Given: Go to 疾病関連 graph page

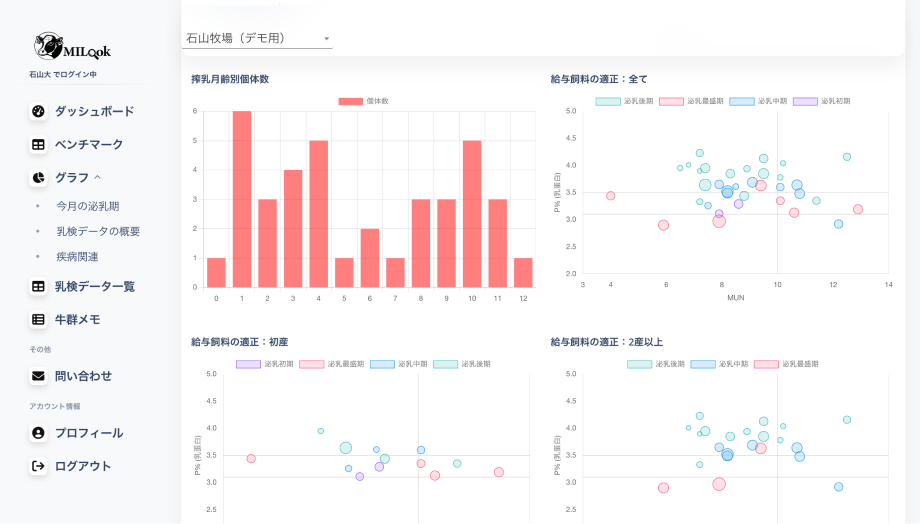Looking at the screenshot, I should coord(77,257).
